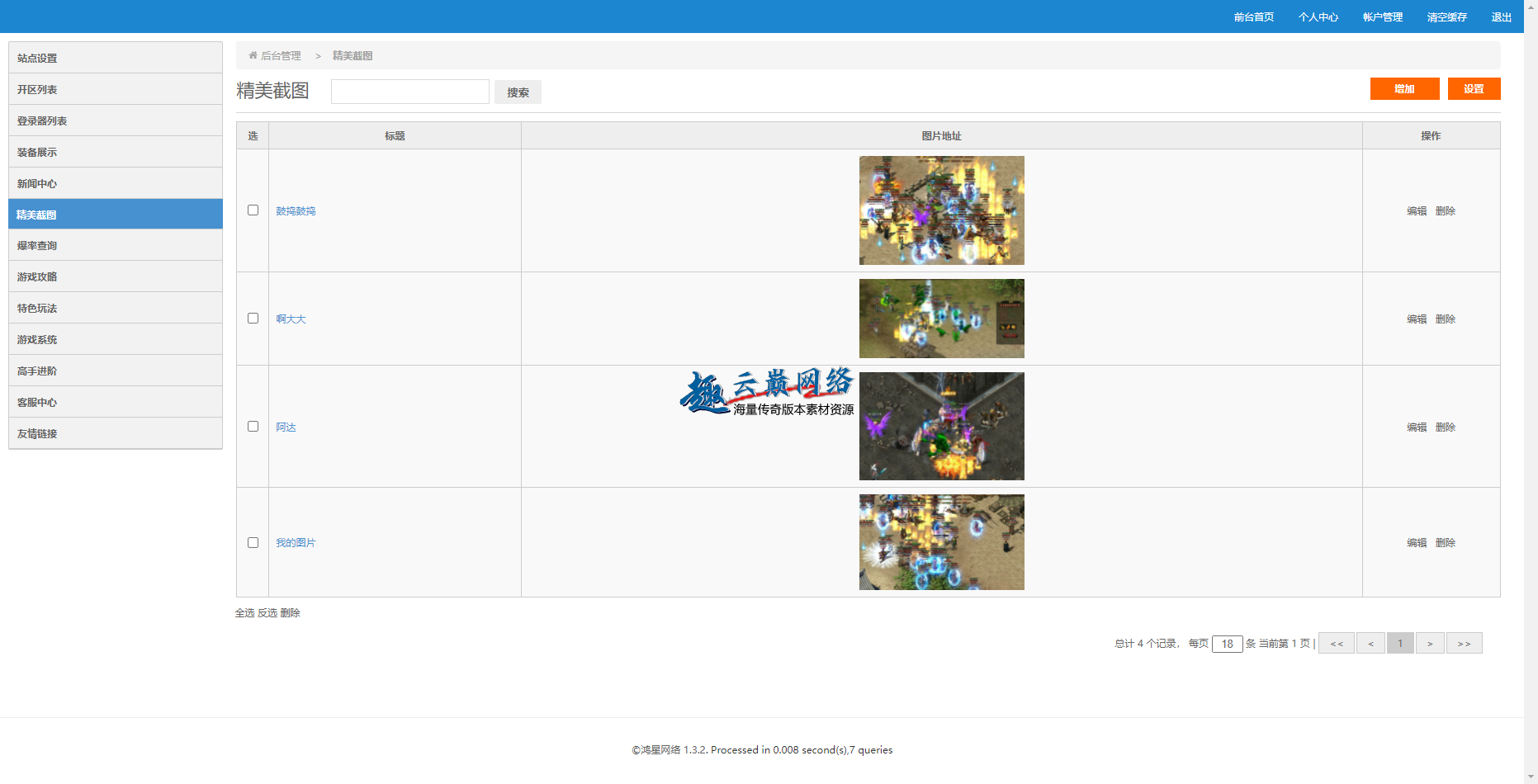Tick the checkbox for 我的图片 row
This screenshot has height=784, width=1538.
[253, 543]
